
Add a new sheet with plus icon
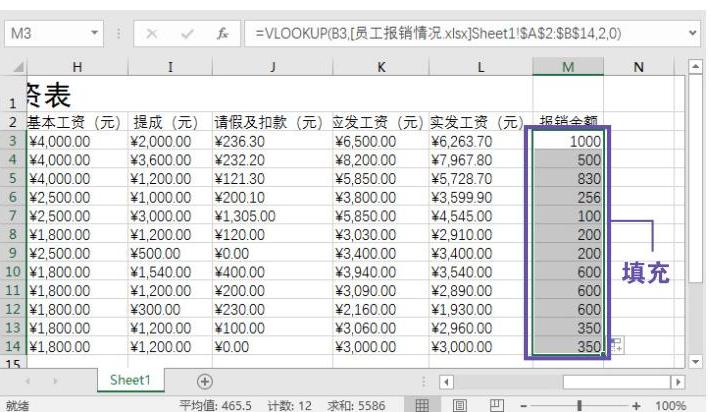click(205, 381)
